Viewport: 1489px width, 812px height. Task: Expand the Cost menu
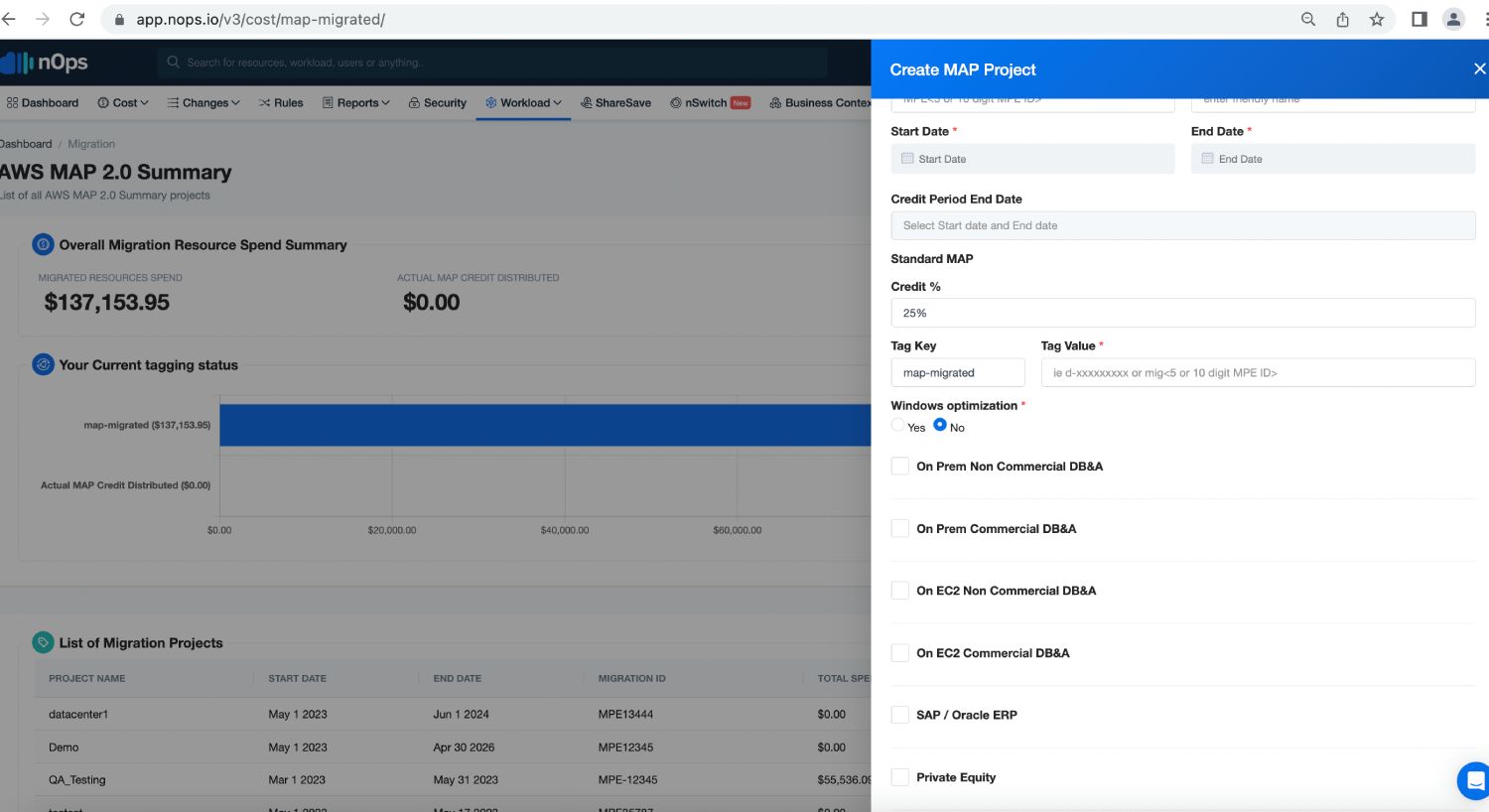[x=123, y=103]
